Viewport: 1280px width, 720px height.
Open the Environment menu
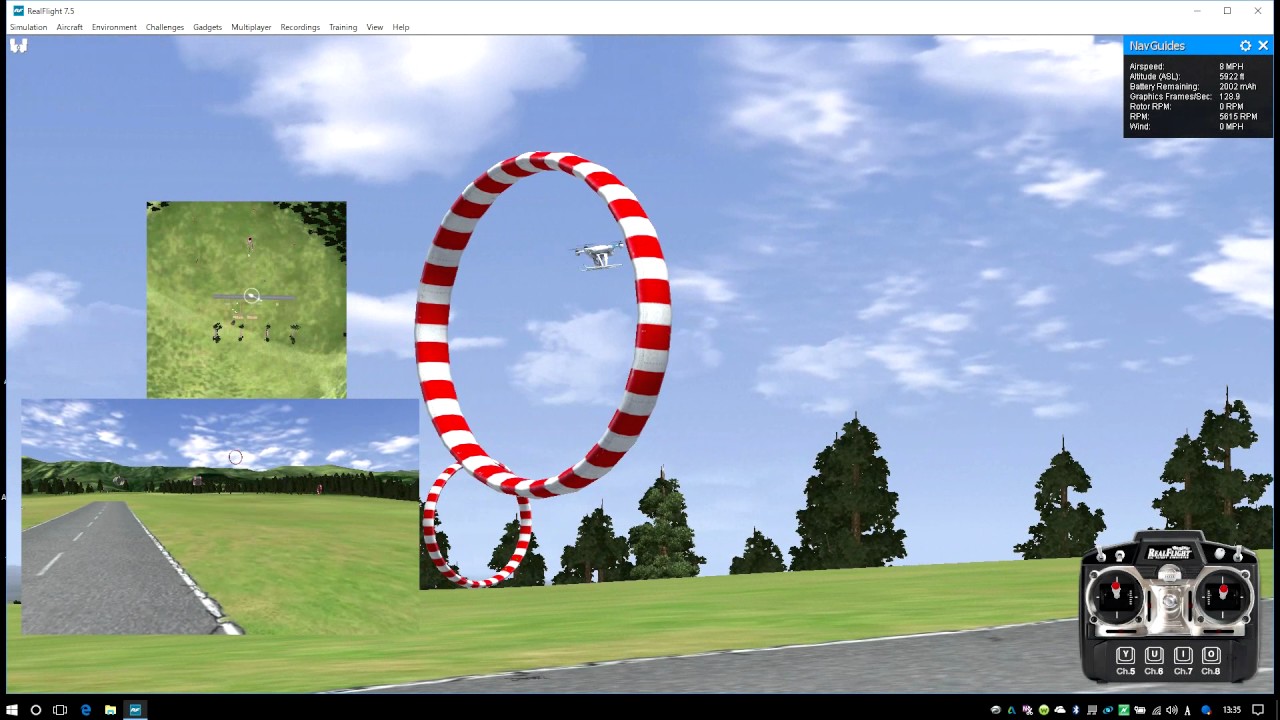tap(114, 27)
